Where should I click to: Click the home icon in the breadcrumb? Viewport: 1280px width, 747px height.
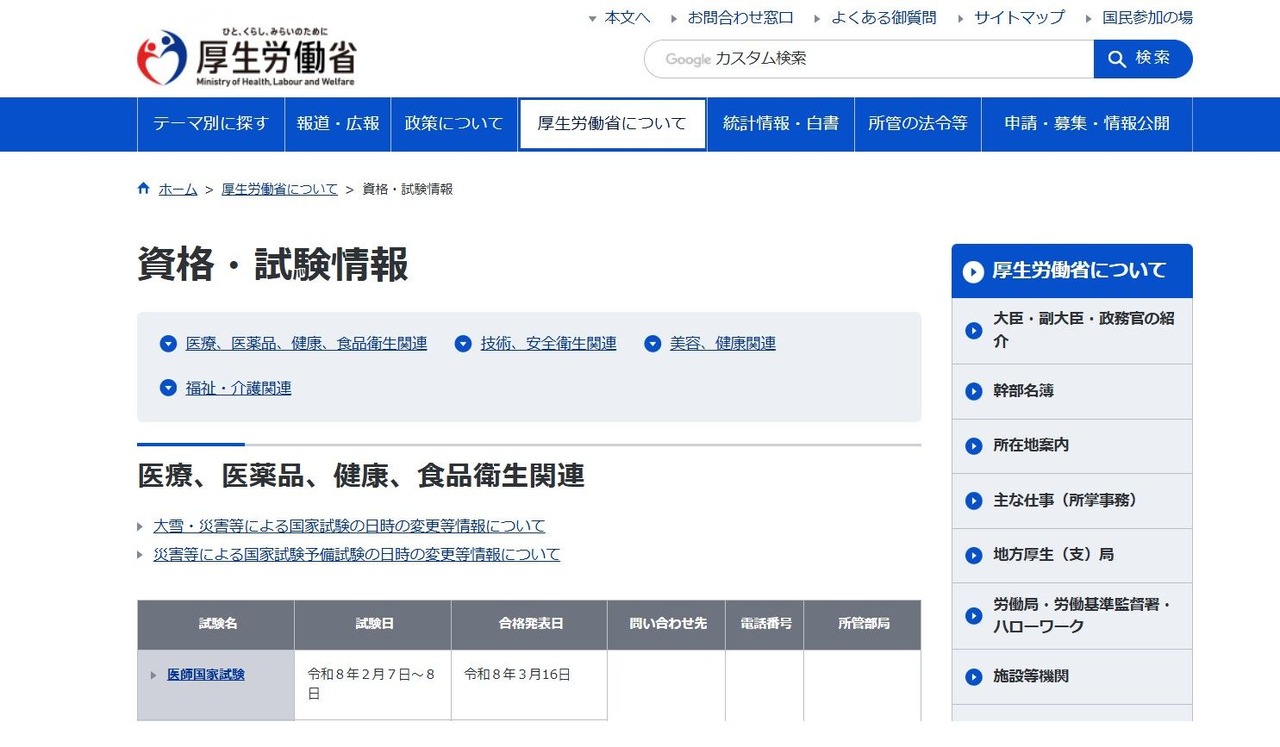click(x=143, y=187)
